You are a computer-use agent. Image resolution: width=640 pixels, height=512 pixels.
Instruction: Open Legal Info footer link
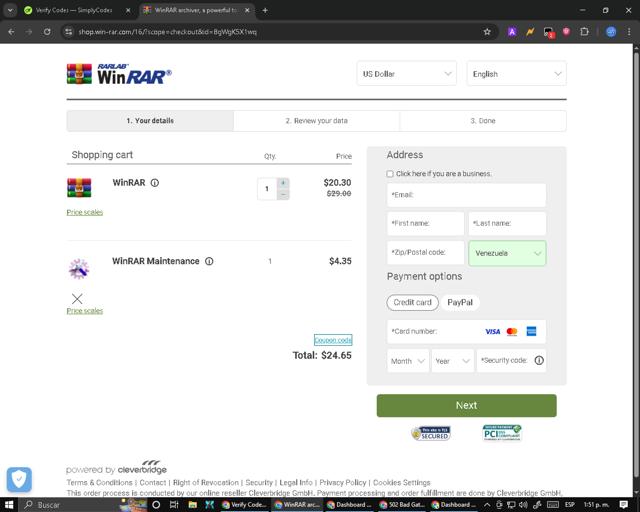point(296,483)
